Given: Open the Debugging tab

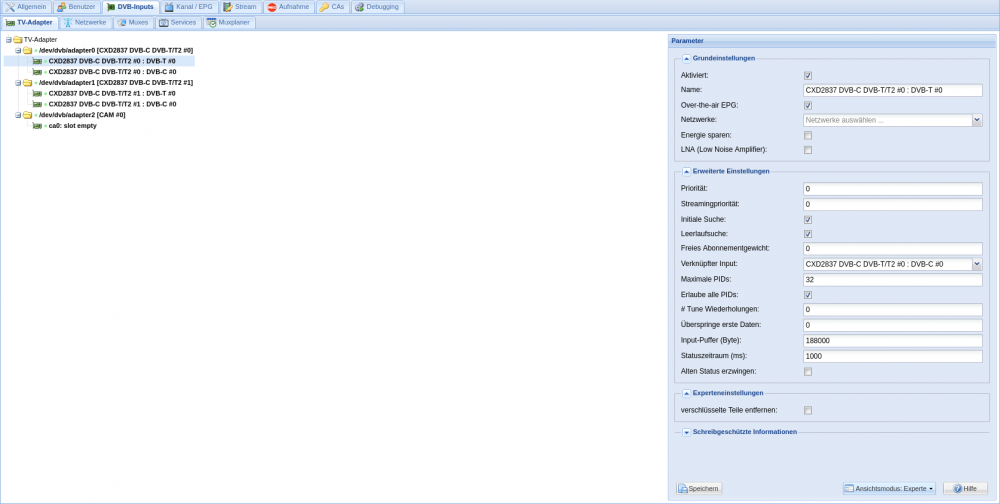Looking at the screenshot, I should (x=378, y=7).
